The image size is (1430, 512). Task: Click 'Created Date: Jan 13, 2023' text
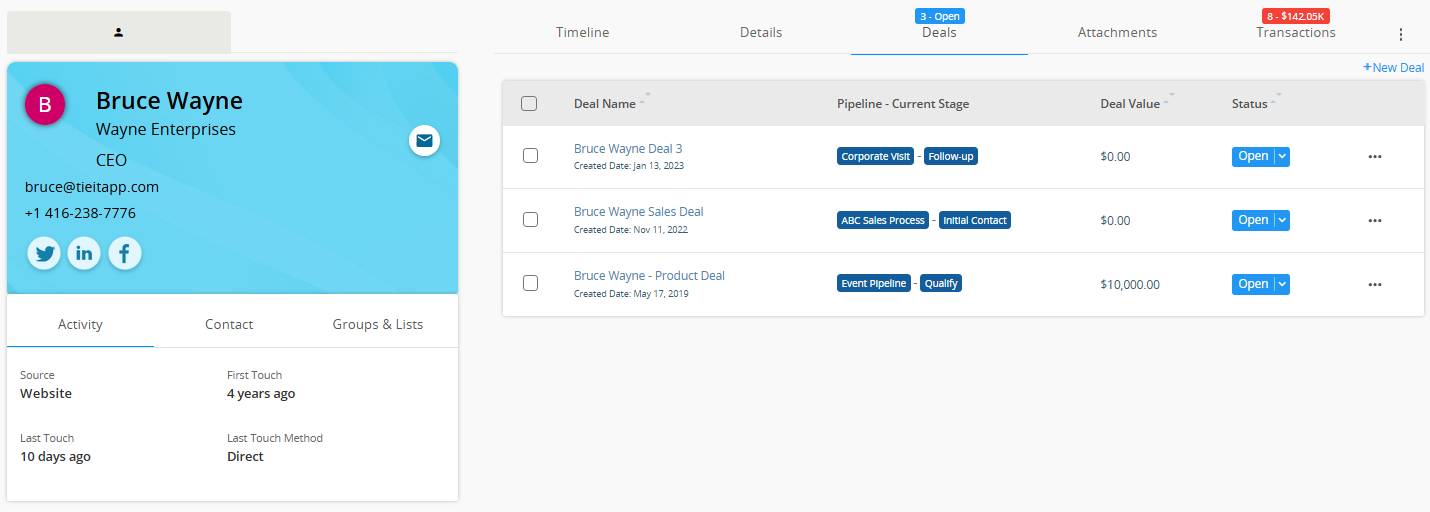click(629, 166)
